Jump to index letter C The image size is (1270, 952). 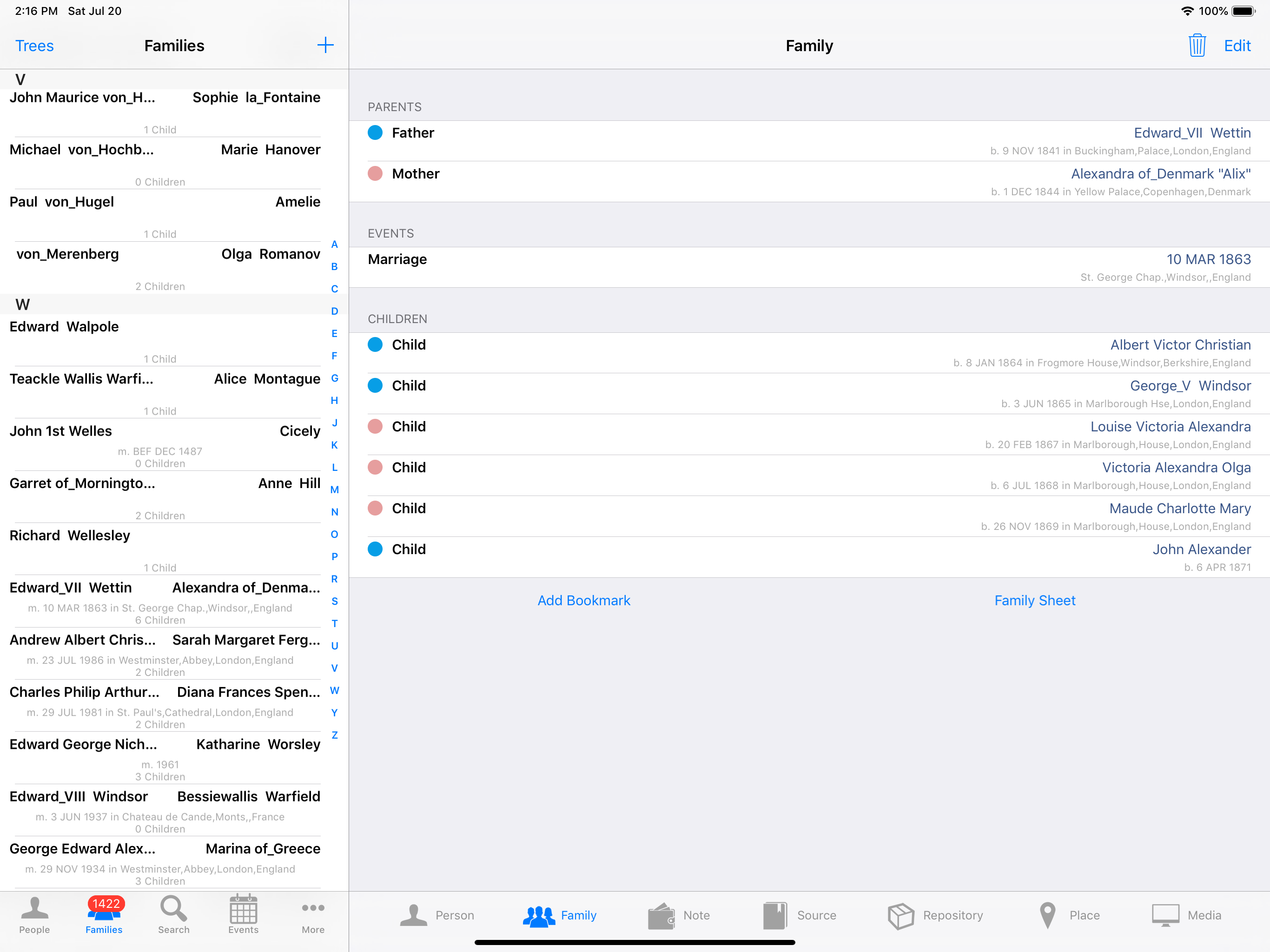(335, 289)
